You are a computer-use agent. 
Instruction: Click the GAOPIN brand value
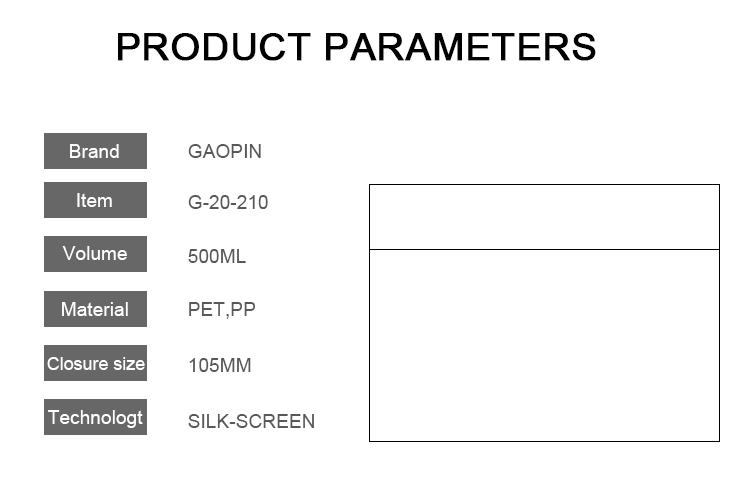tap(225, 152)
